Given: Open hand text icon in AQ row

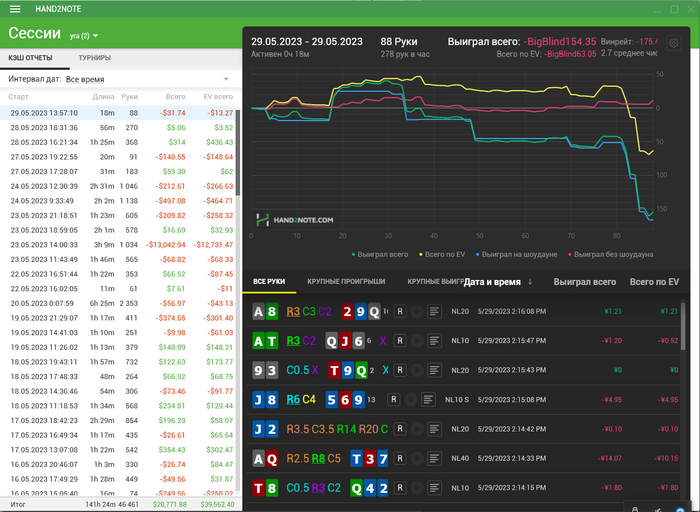Looking at the screenshot, I should tap(434, 458).
